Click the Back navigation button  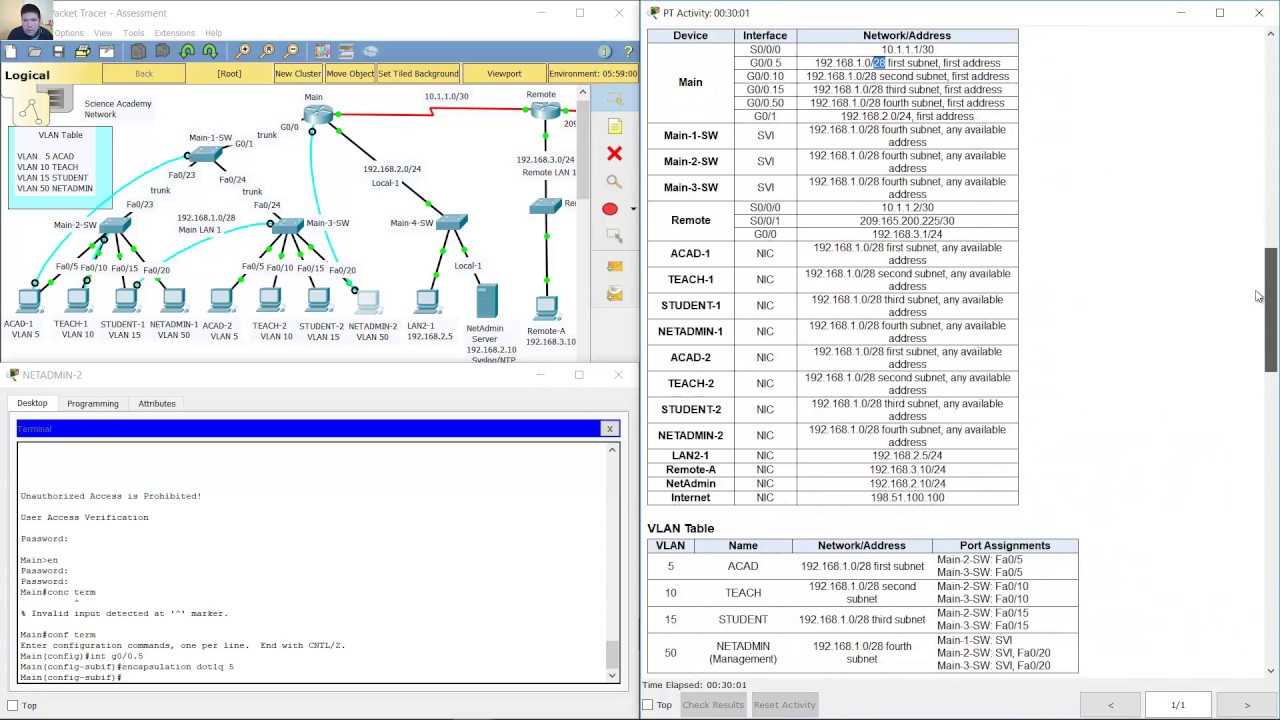coord(144,74)
